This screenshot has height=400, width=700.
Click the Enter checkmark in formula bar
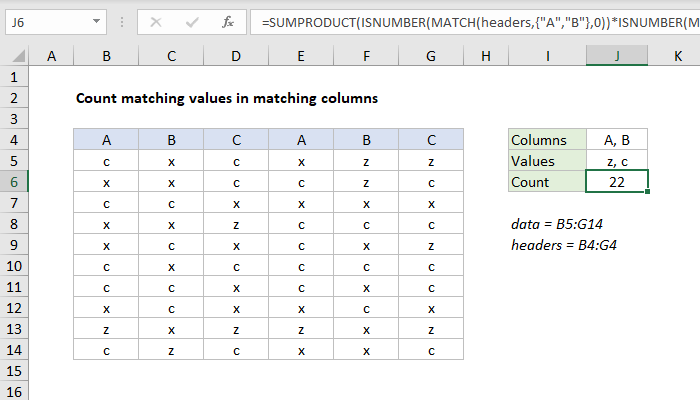192,21
